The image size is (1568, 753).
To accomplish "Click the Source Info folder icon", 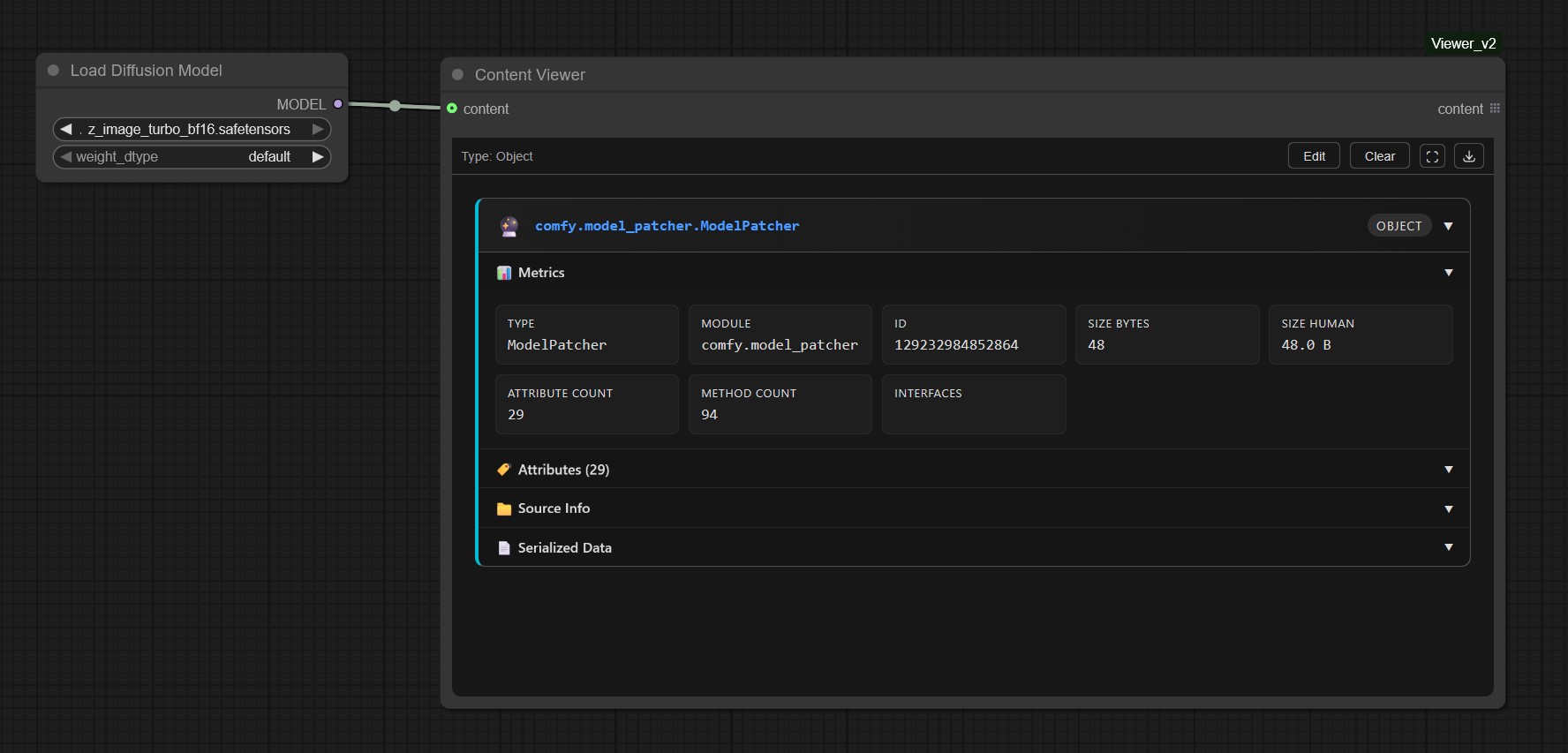I will [x=504, y=508].
